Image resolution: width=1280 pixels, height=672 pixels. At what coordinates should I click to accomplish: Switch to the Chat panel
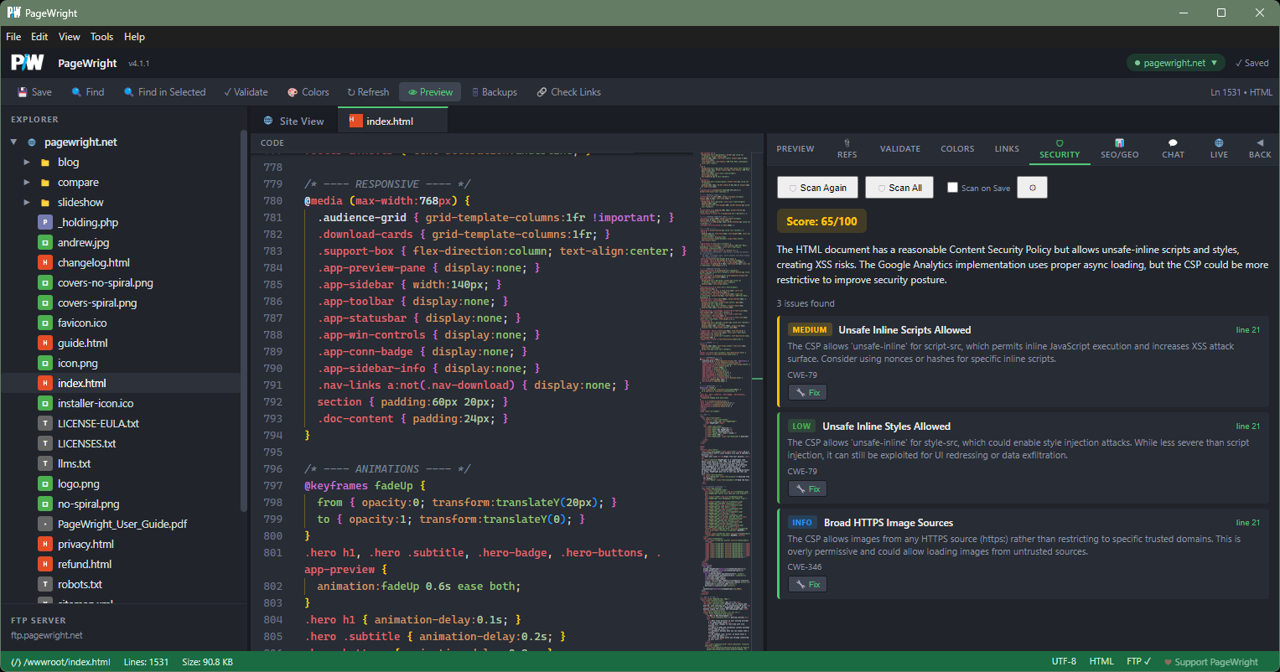1172,149
